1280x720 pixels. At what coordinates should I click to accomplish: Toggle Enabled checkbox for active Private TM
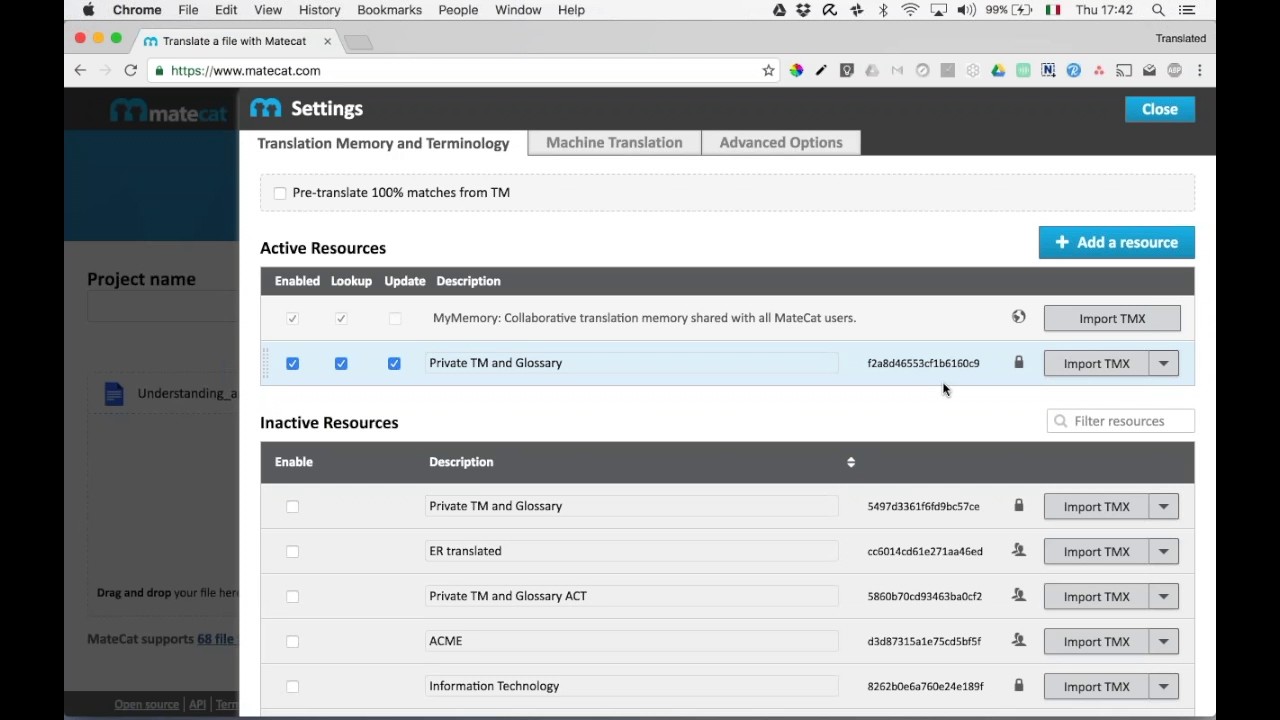[x=292, y=363]
